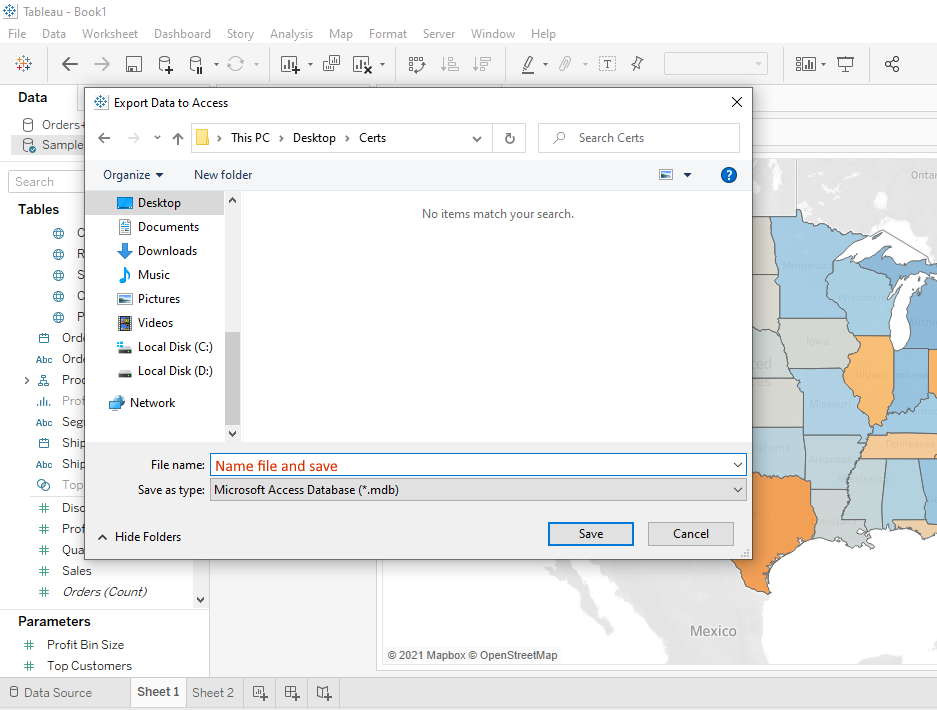This screenshot has height=710, width=937.
Task: Expand the address bar path history dropdown
Action: click(x=477, y=139)
